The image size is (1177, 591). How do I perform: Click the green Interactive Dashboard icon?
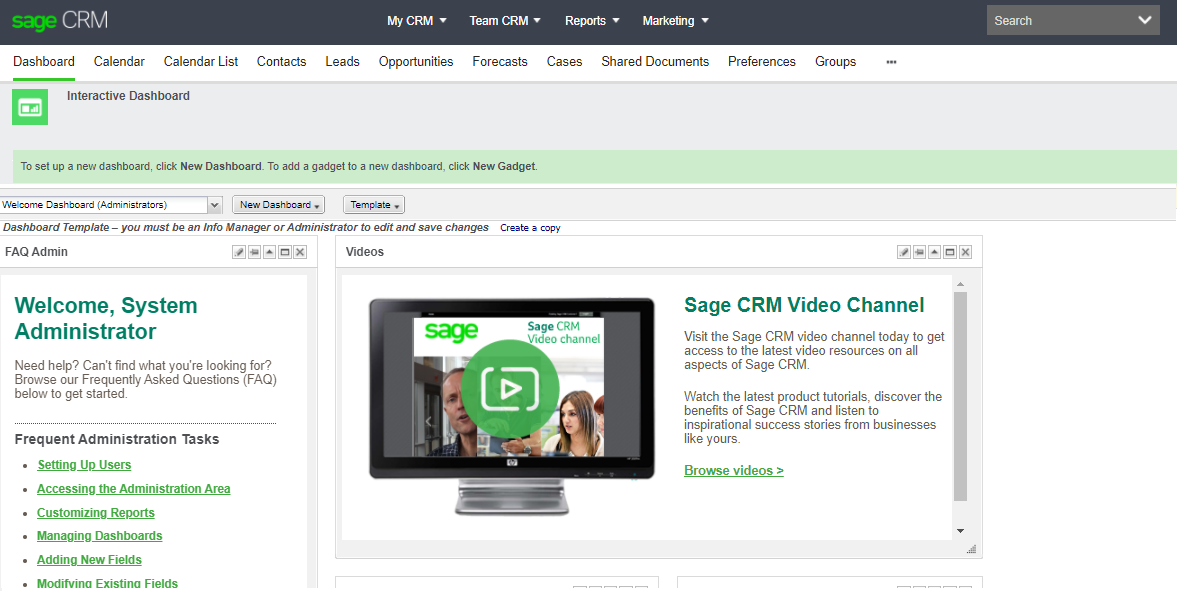coord(30,107)
